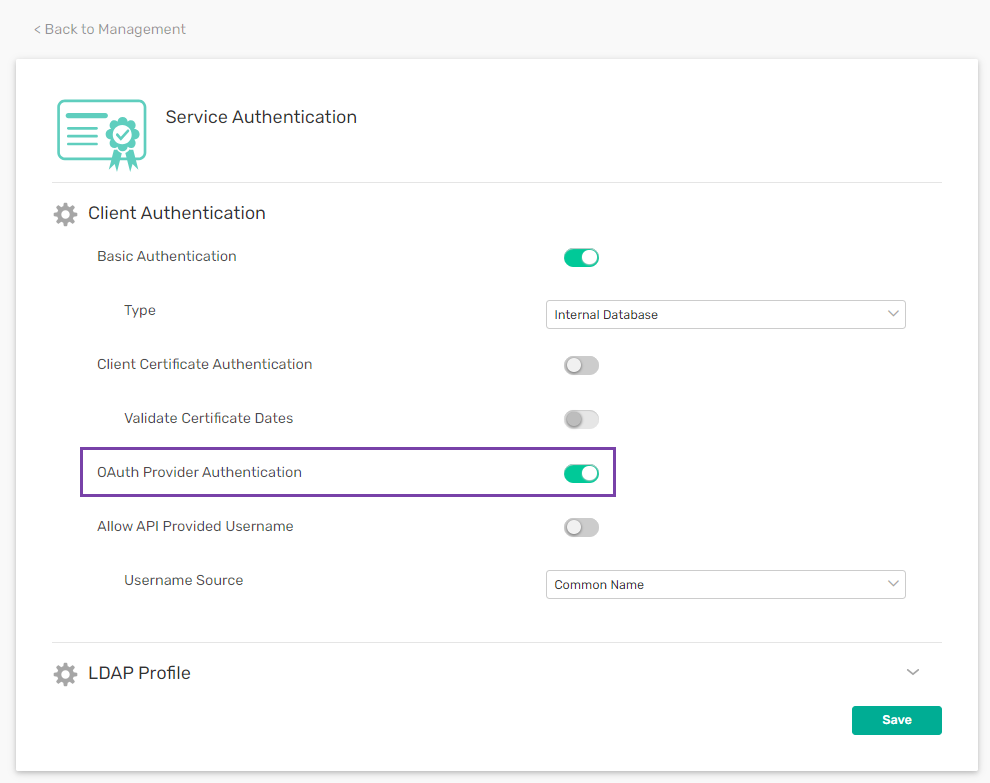
Task: Toggle the Validate Certificate Dates switch
Action: [581, 420]
